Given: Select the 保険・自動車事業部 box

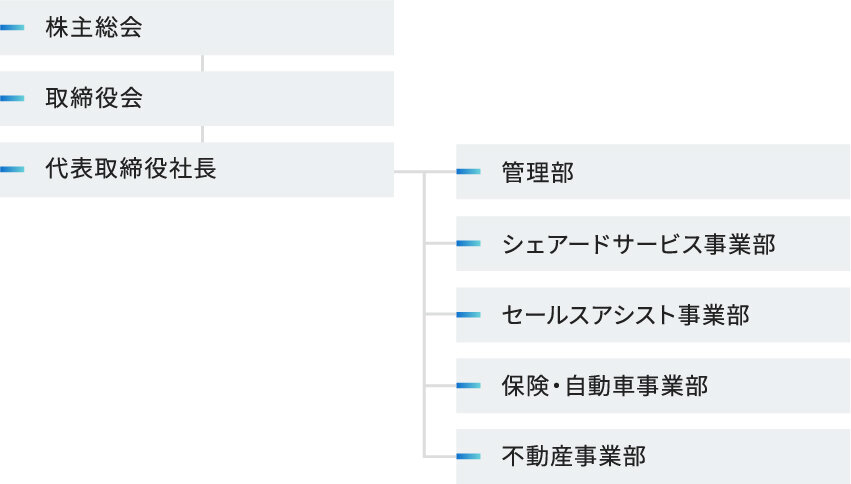Looking at the screenshot, I should point(653,385).
